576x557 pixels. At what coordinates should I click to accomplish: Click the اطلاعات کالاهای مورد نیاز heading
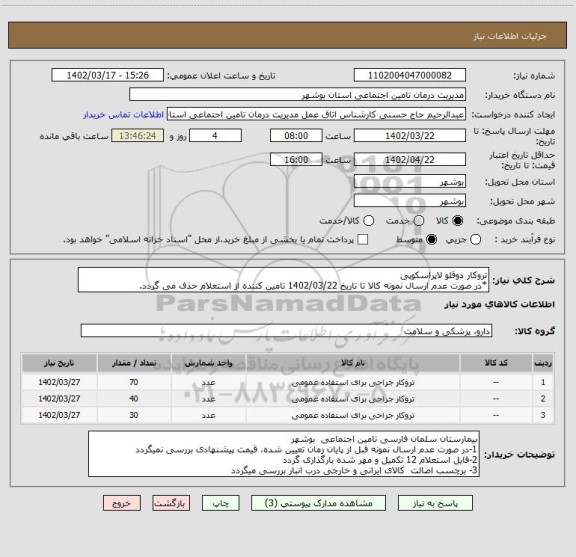500,305
